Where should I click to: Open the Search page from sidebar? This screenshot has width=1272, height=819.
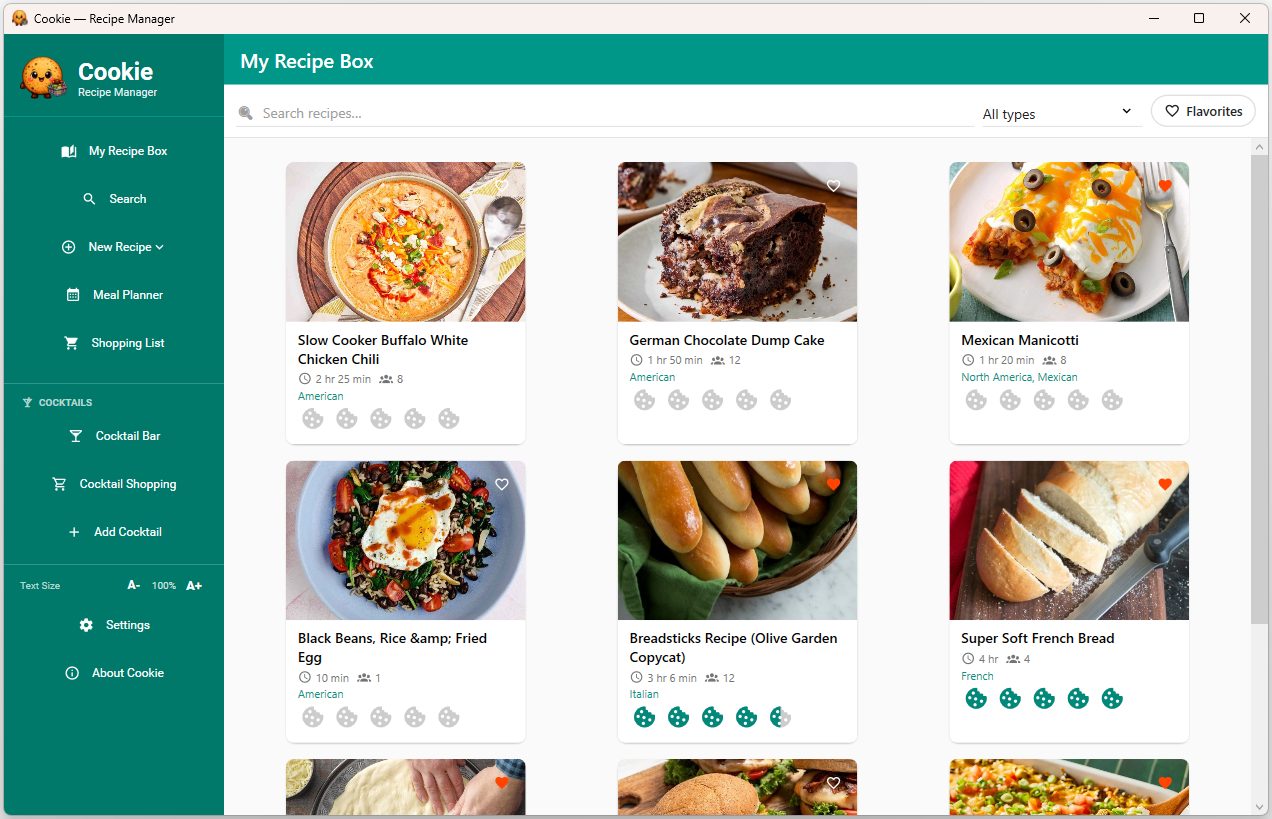[114, 199]
